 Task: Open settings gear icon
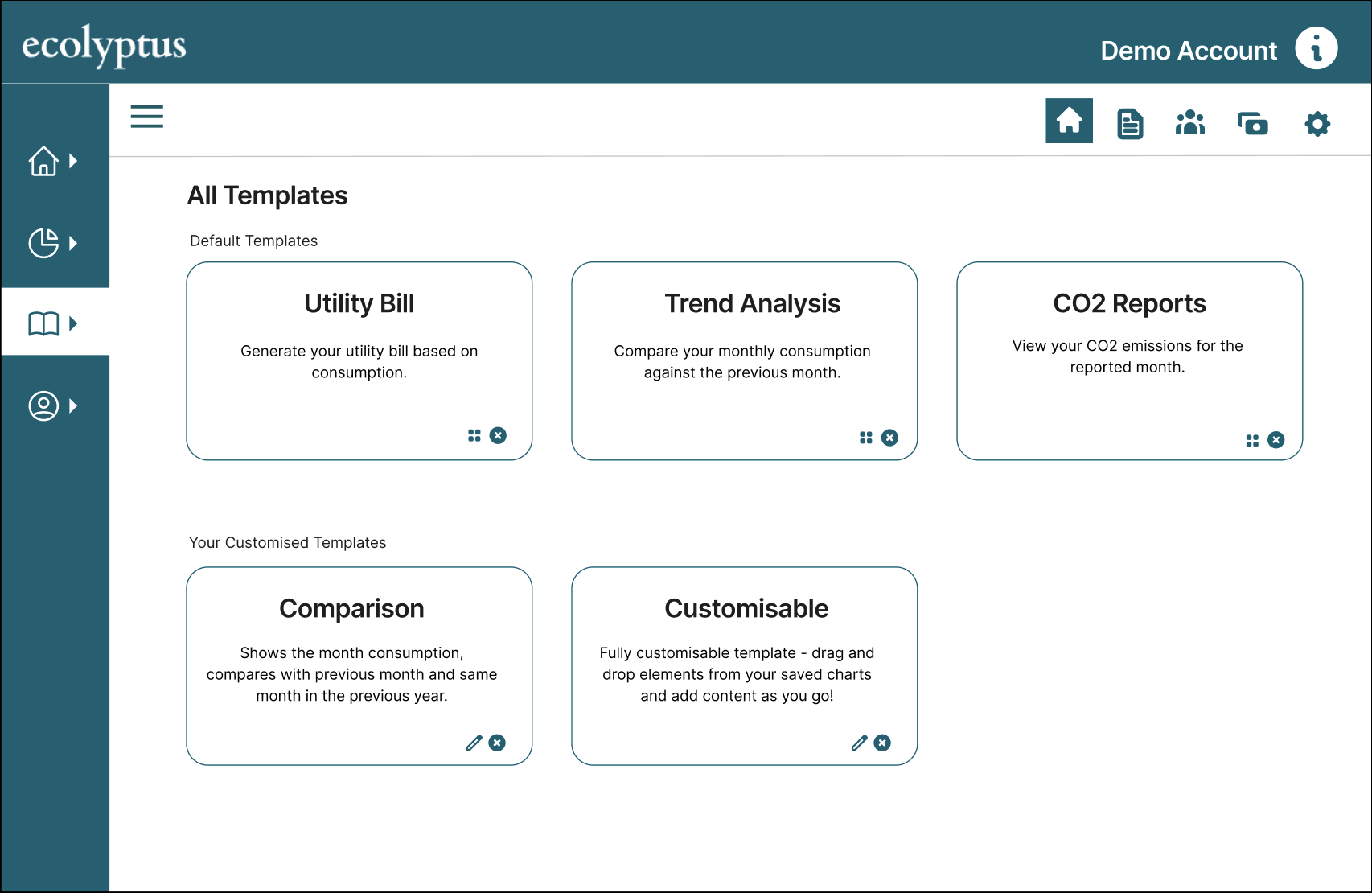click(1317, 124)
